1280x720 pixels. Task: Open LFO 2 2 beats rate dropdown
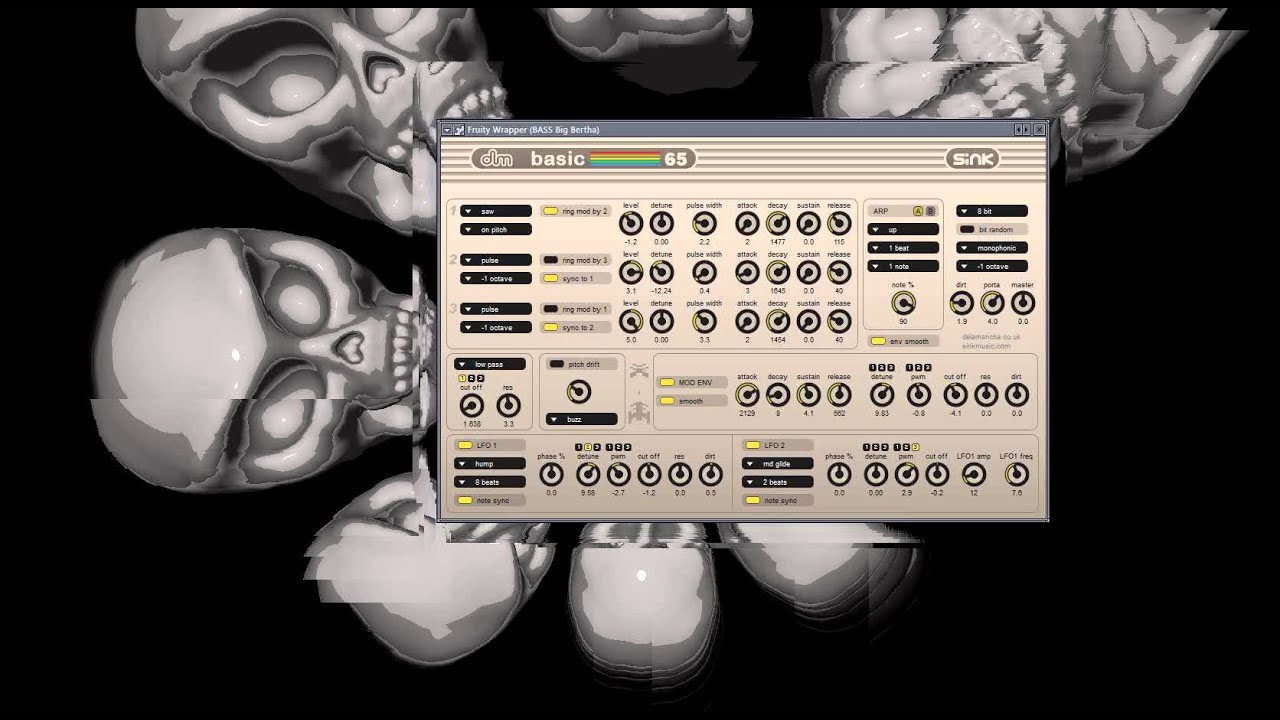point(778,482)
